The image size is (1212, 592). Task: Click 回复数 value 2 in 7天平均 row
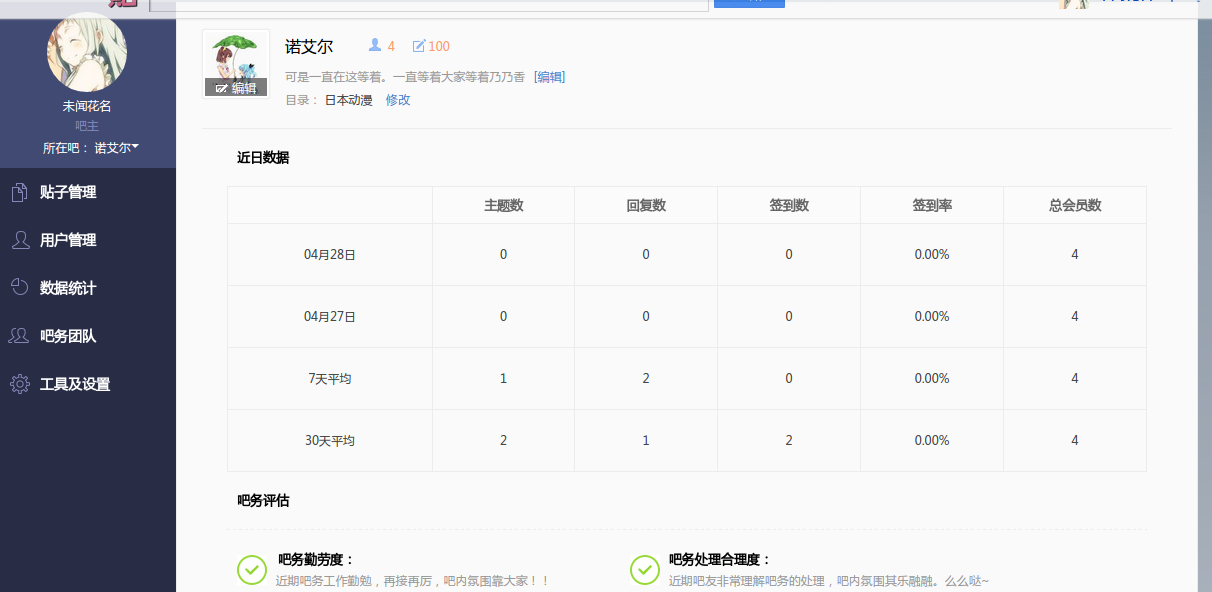tap(646, 378)
